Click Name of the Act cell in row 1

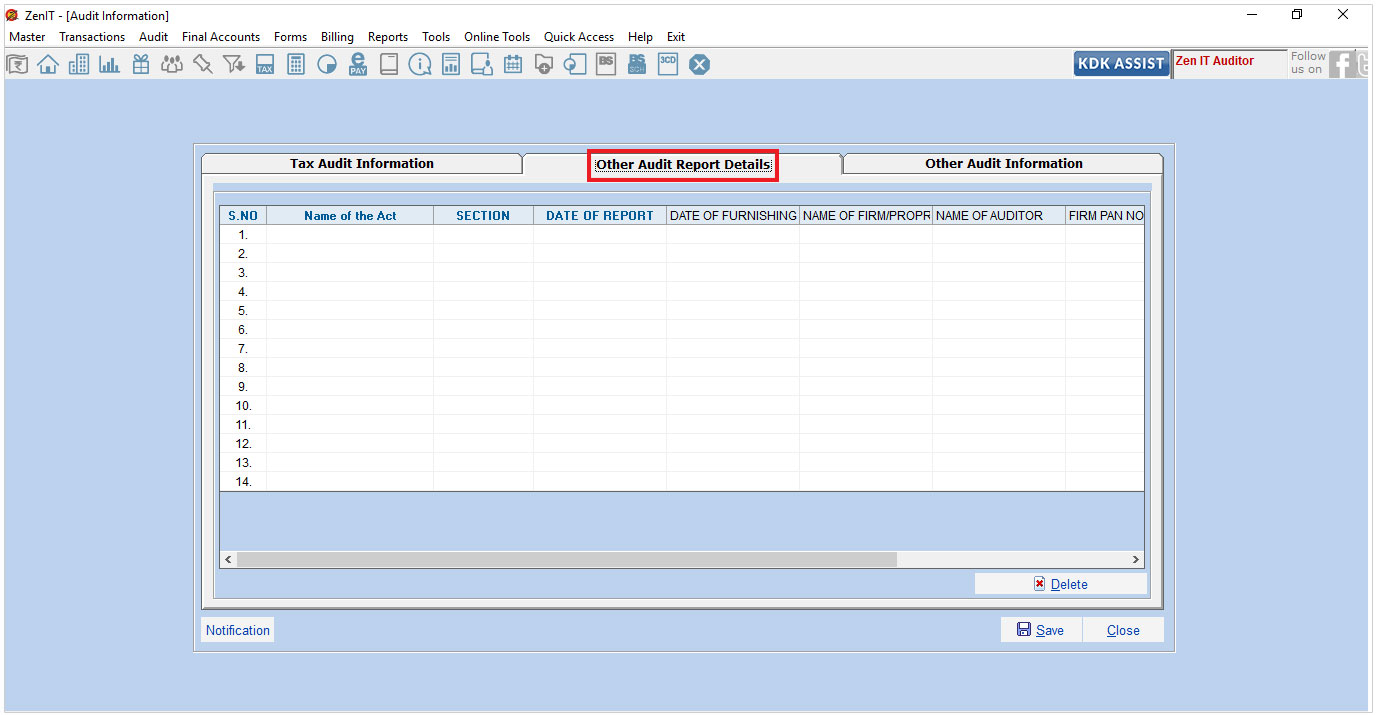[350, 235]
